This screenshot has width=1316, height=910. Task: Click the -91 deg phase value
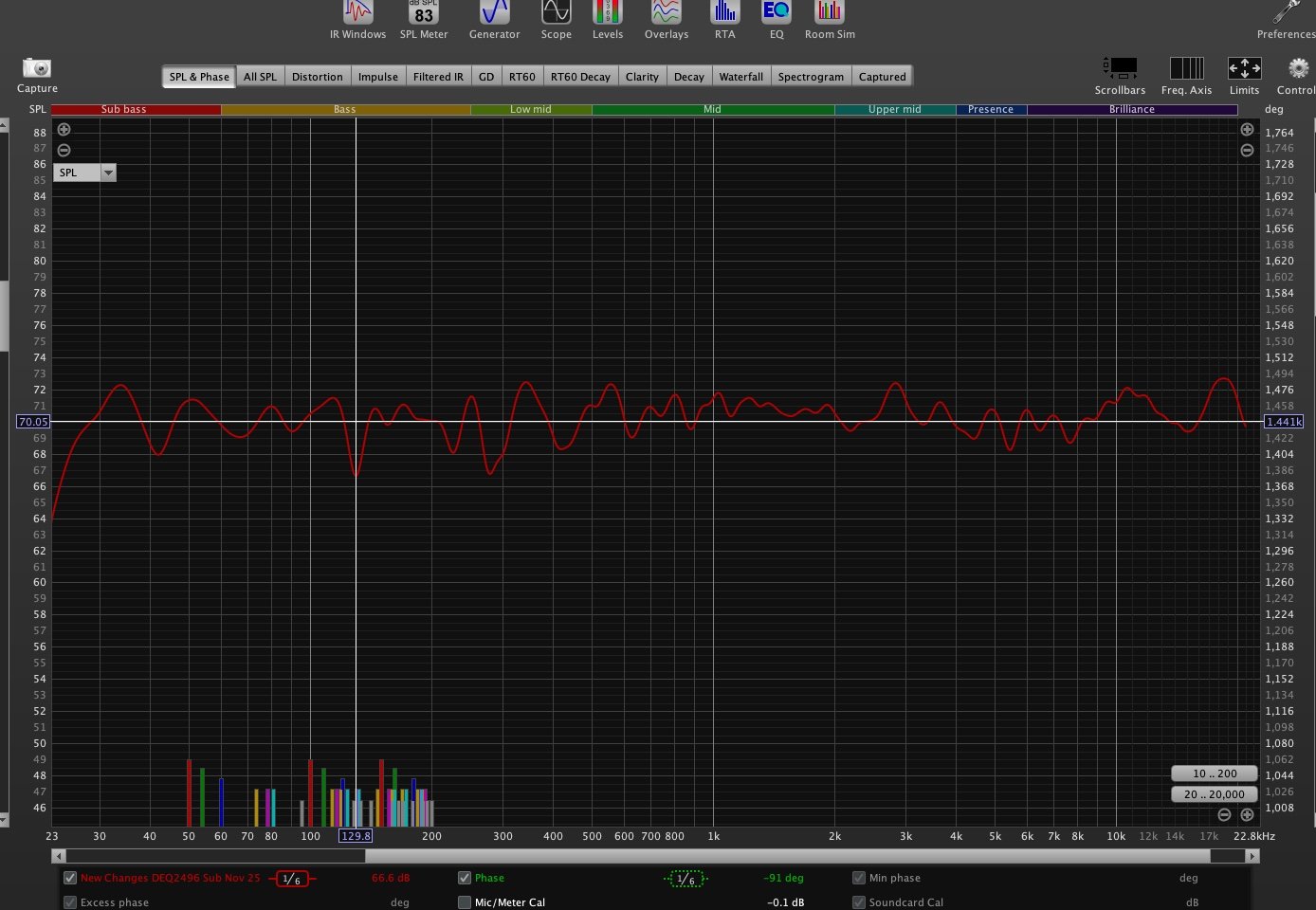pyautogui.click(x=783, y=878)
